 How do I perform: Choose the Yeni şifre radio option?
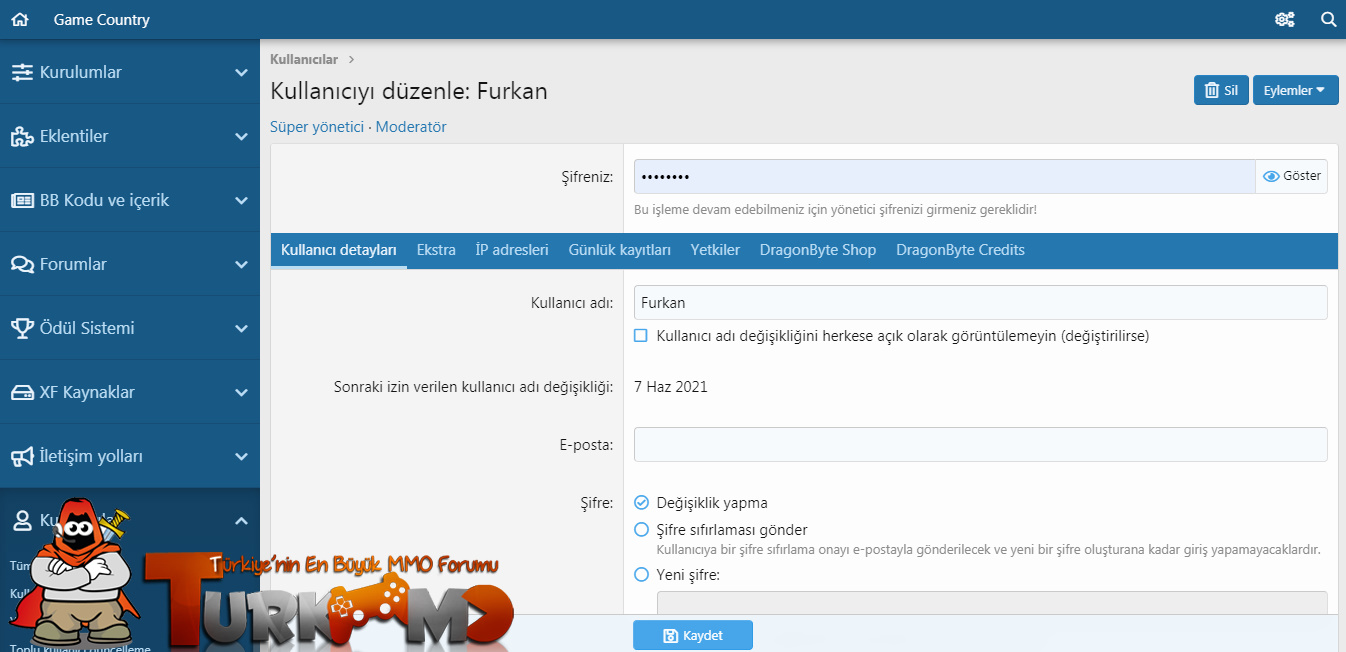[642, 575]
